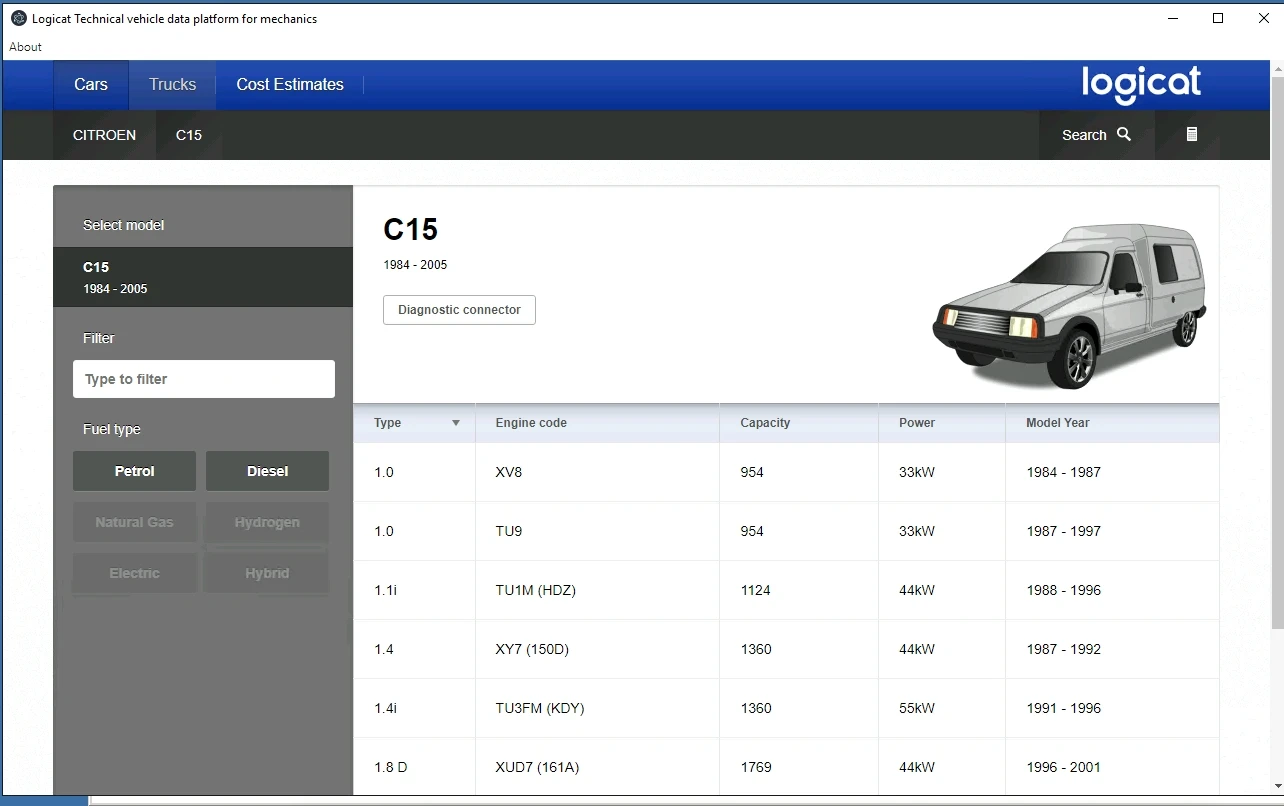Click the Fuel type label
The image size is (1284, 806).
111,429
